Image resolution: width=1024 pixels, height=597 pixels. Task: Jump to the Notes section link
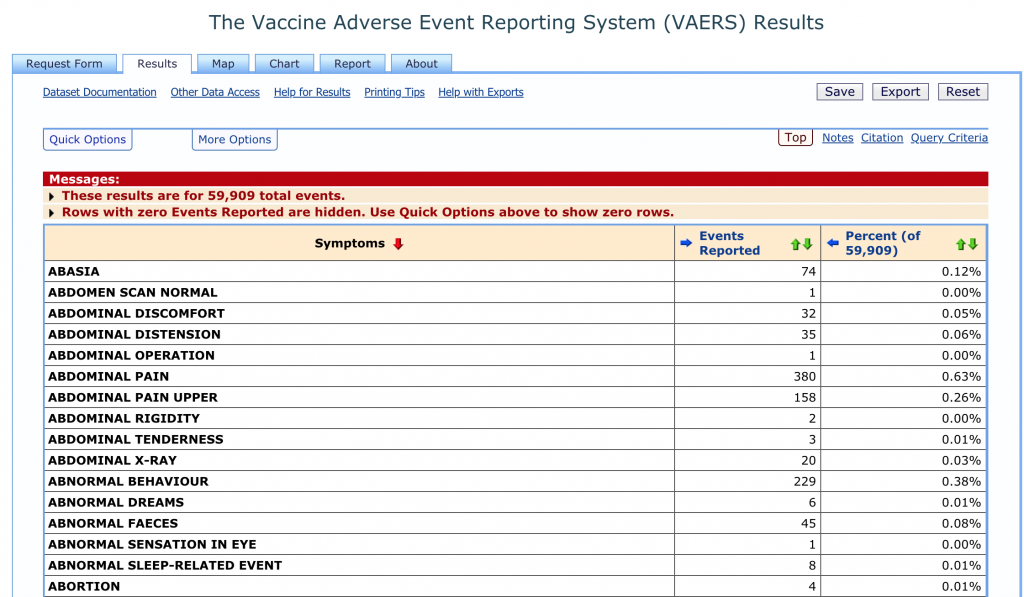838,138
